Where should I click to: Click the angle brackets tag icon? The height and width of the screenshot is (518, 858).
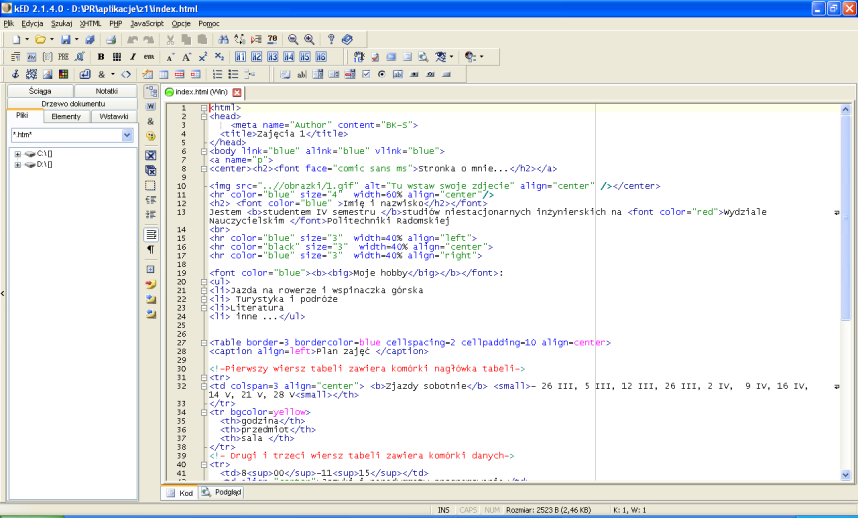(x=126, y=74)
